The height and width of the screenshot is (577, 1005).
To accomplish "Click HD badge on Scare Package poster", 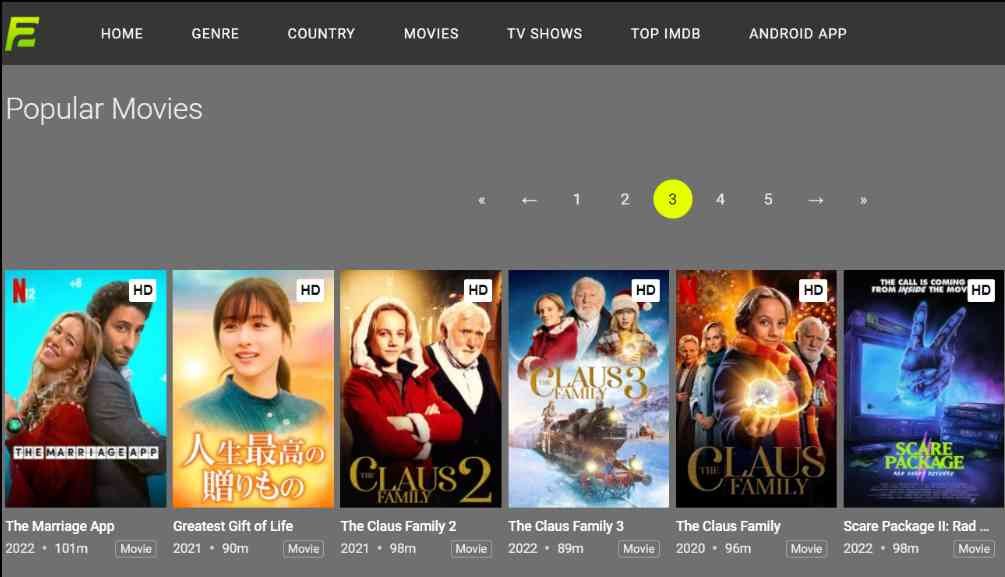I will tap(981, 290).
